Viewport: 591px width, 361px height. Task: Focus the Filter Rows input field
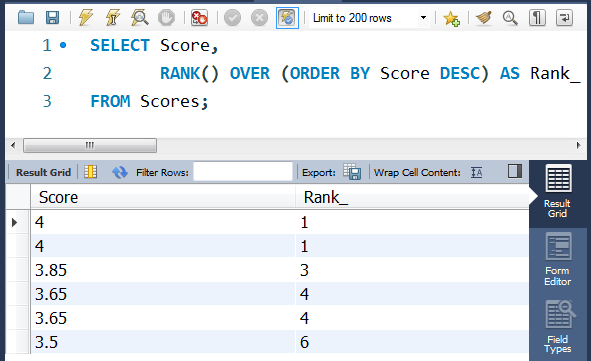pyautogui.click(x=243, y=172)
